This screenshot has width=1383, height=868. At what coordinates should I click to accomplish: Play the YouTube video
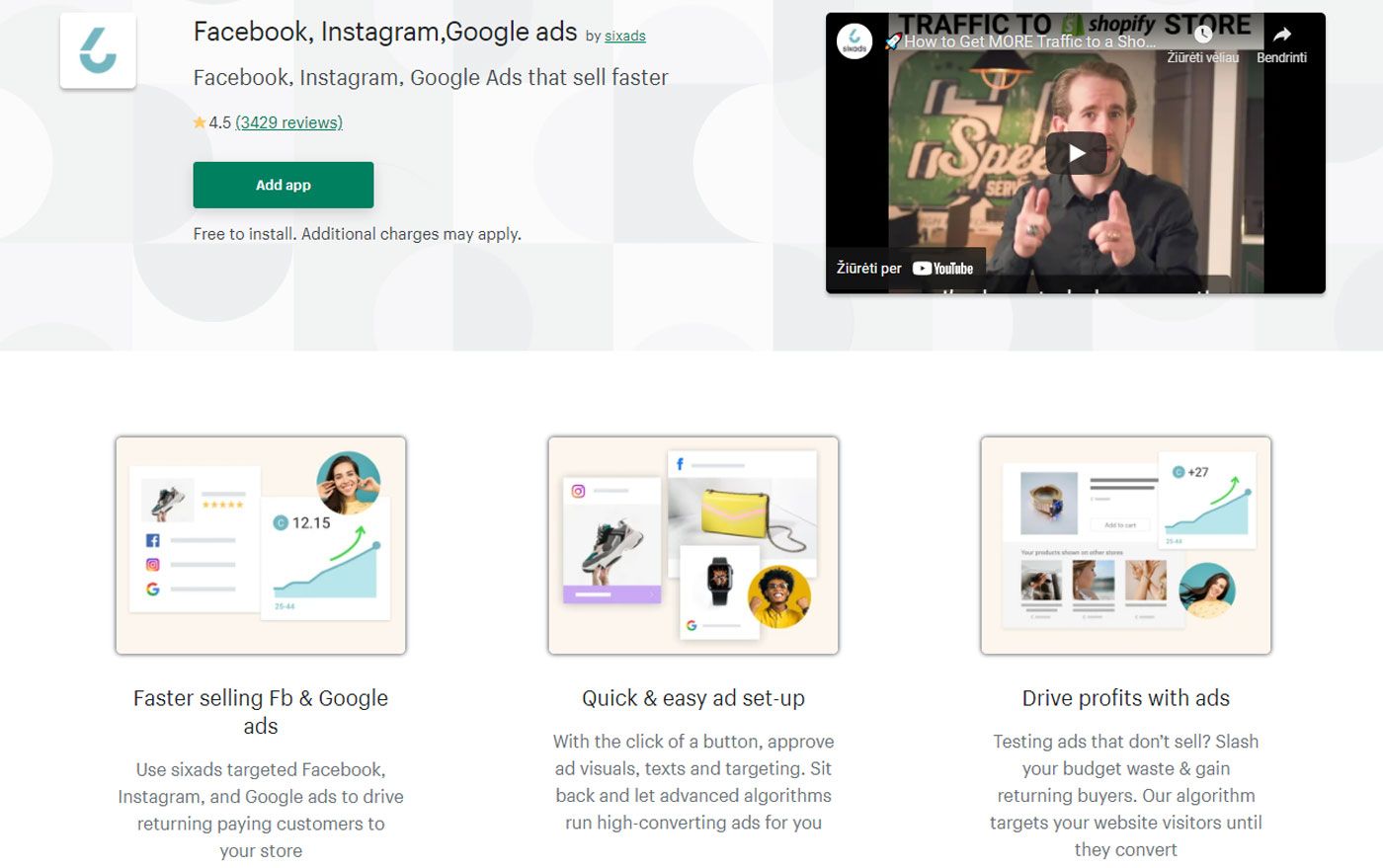click(1076, 153)
